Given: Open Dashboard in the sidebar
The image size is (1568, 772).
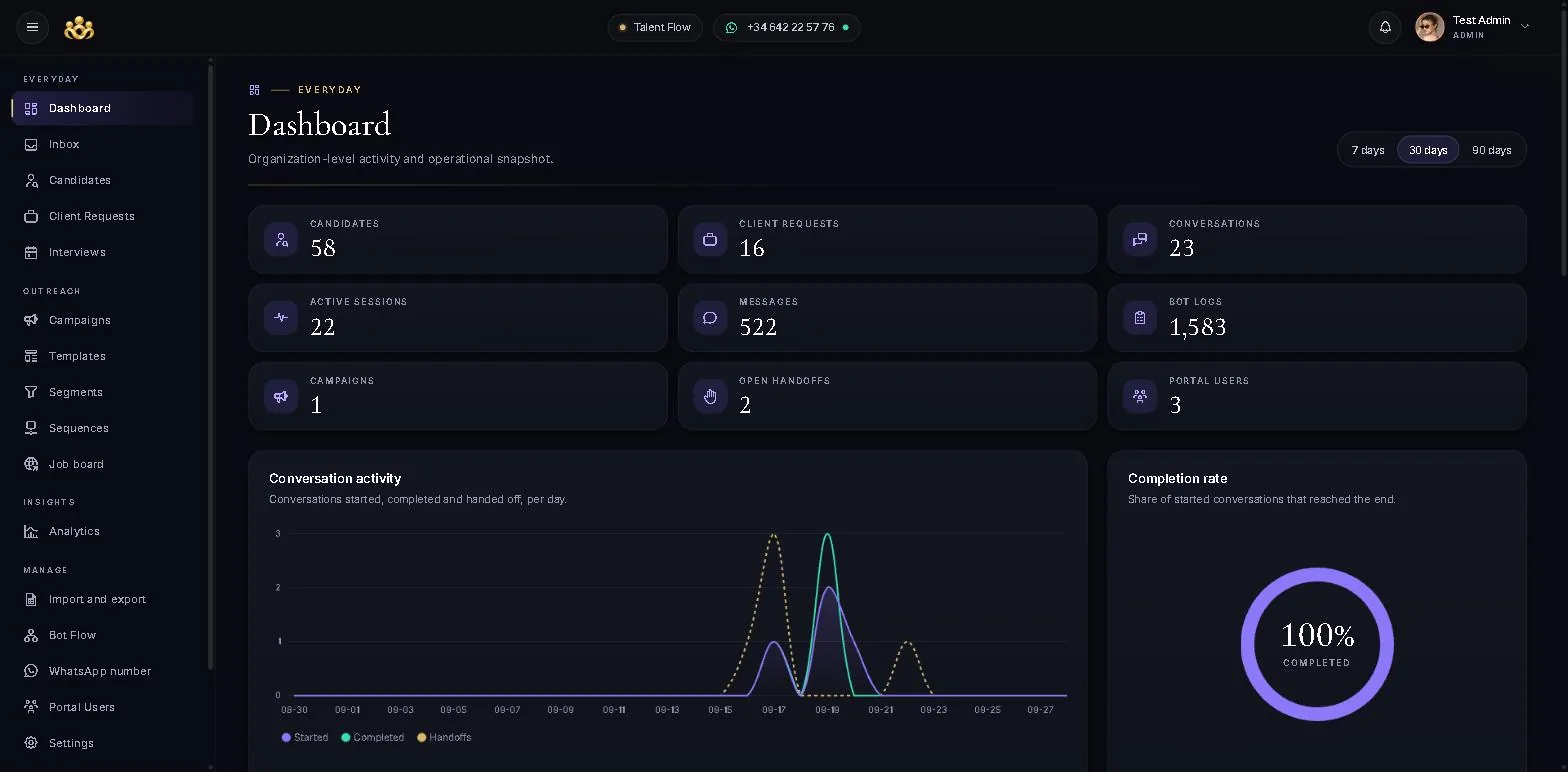Looking at the screenshot, I should pyautogui.click(x=103, y=108).
